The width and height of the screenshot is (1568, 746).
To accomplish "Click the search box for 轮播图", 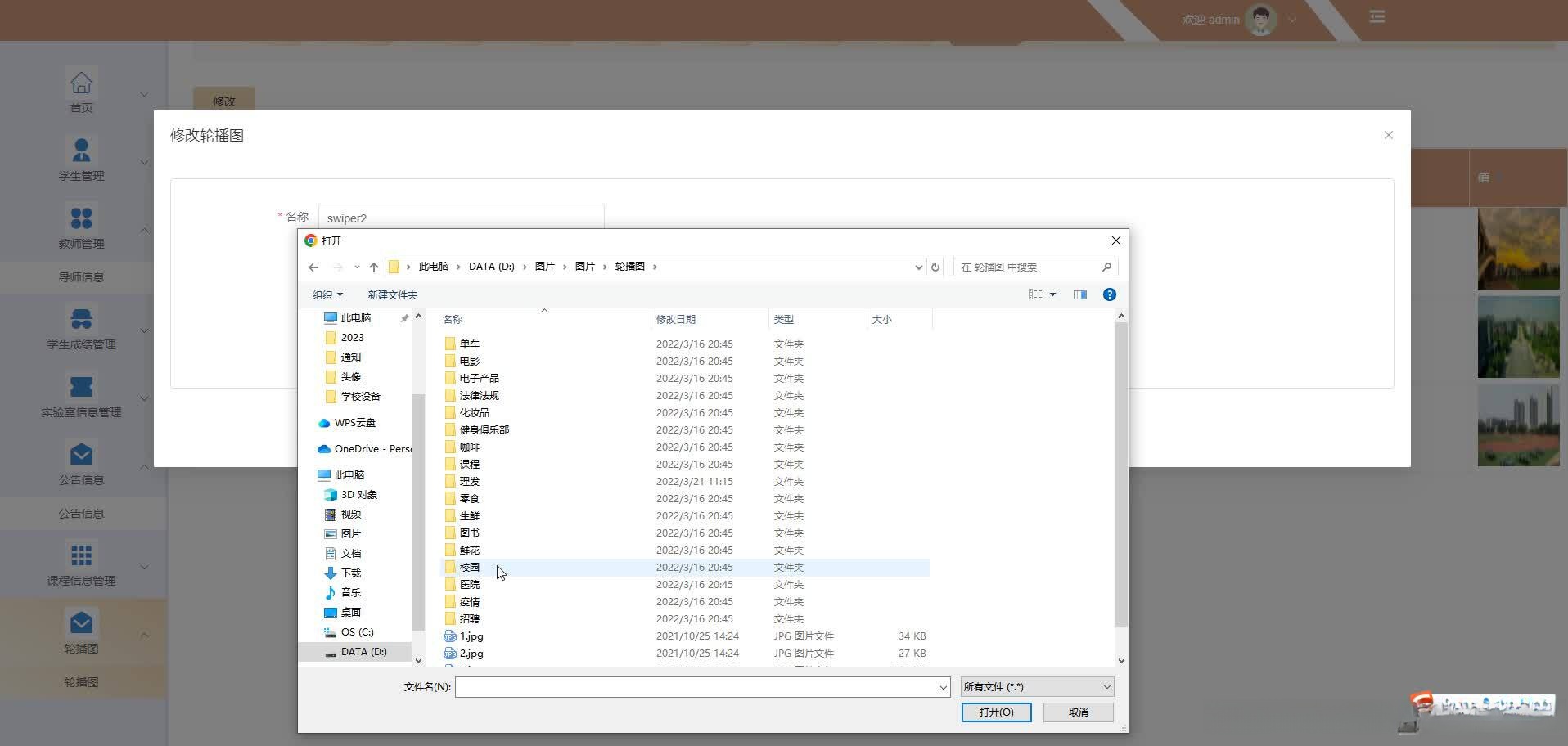I will [x=1028, y=267].
